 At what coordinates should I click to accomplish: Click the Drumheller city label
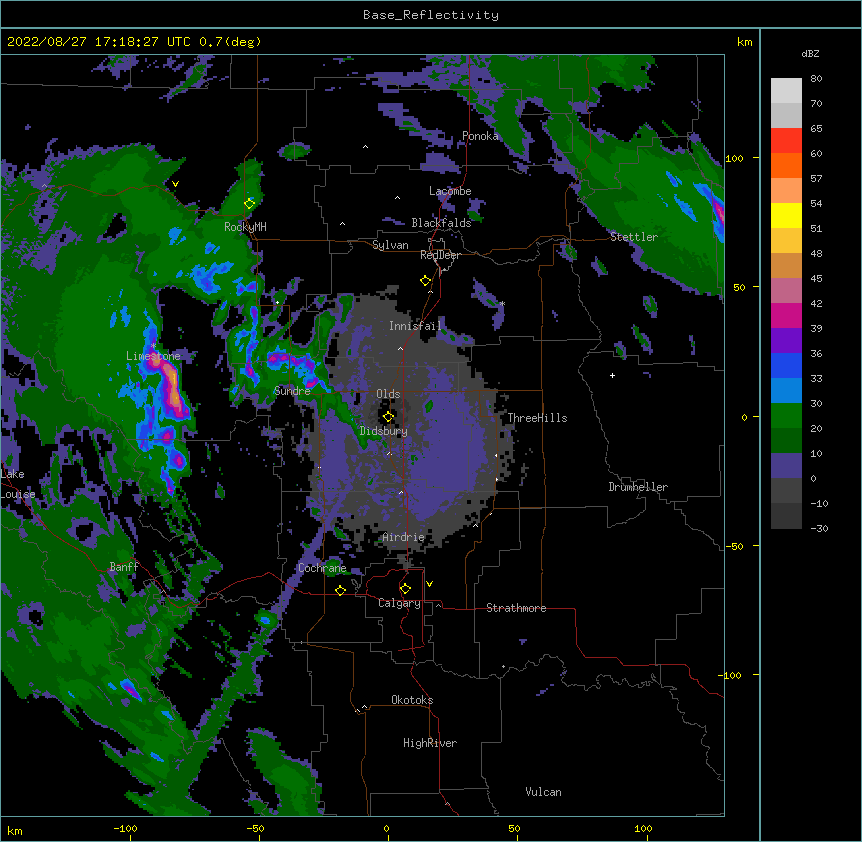(x=638, y=487)
